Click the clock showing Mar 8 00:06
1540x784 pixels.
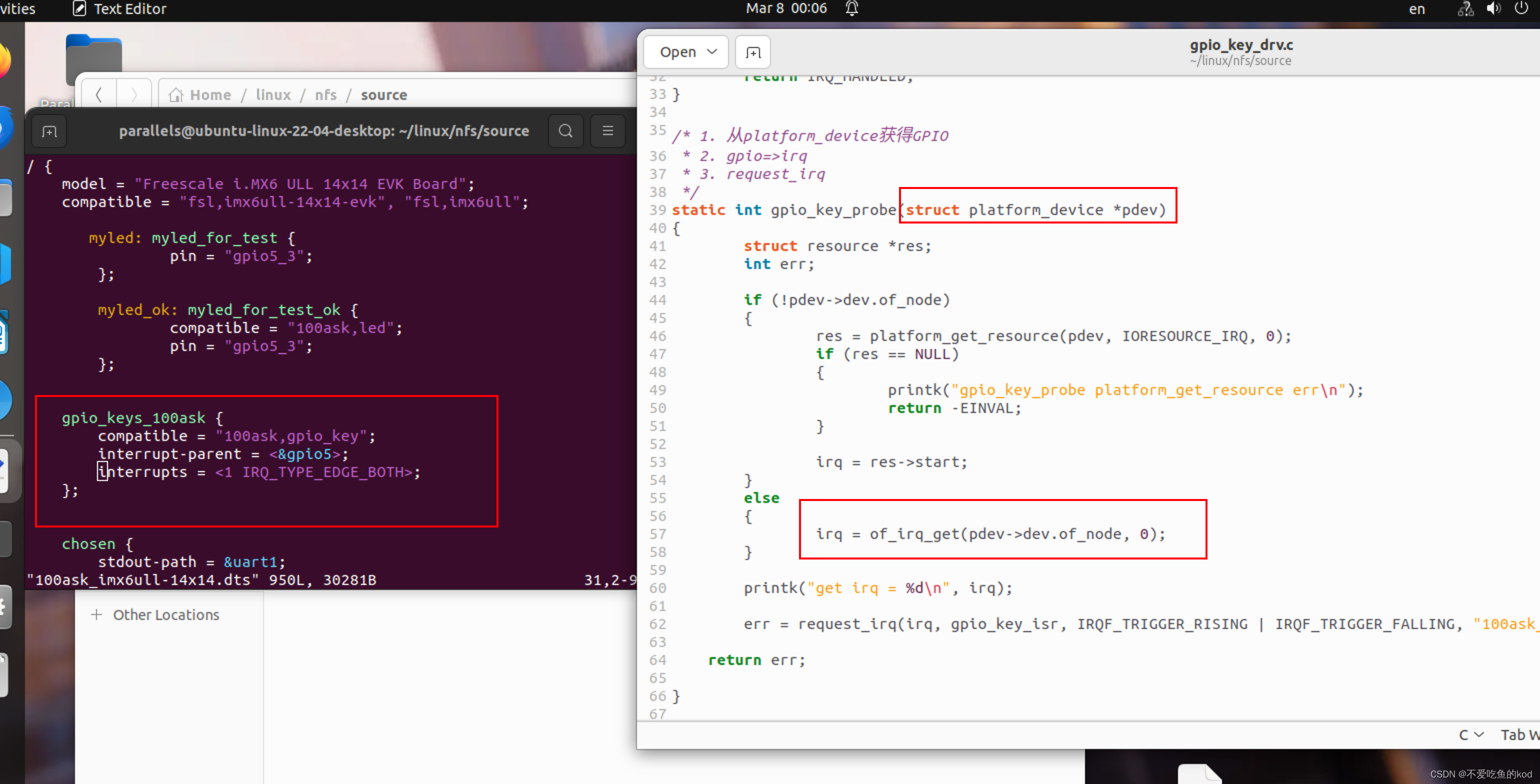coord(785,8)
